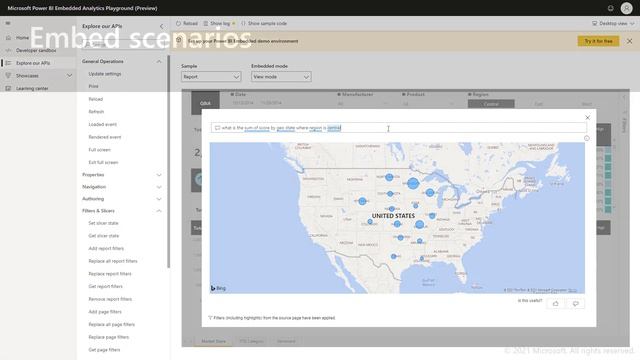Choose Replace page filters item
The height and width of the screenshot is (360, 640).
tap(109, 337)
